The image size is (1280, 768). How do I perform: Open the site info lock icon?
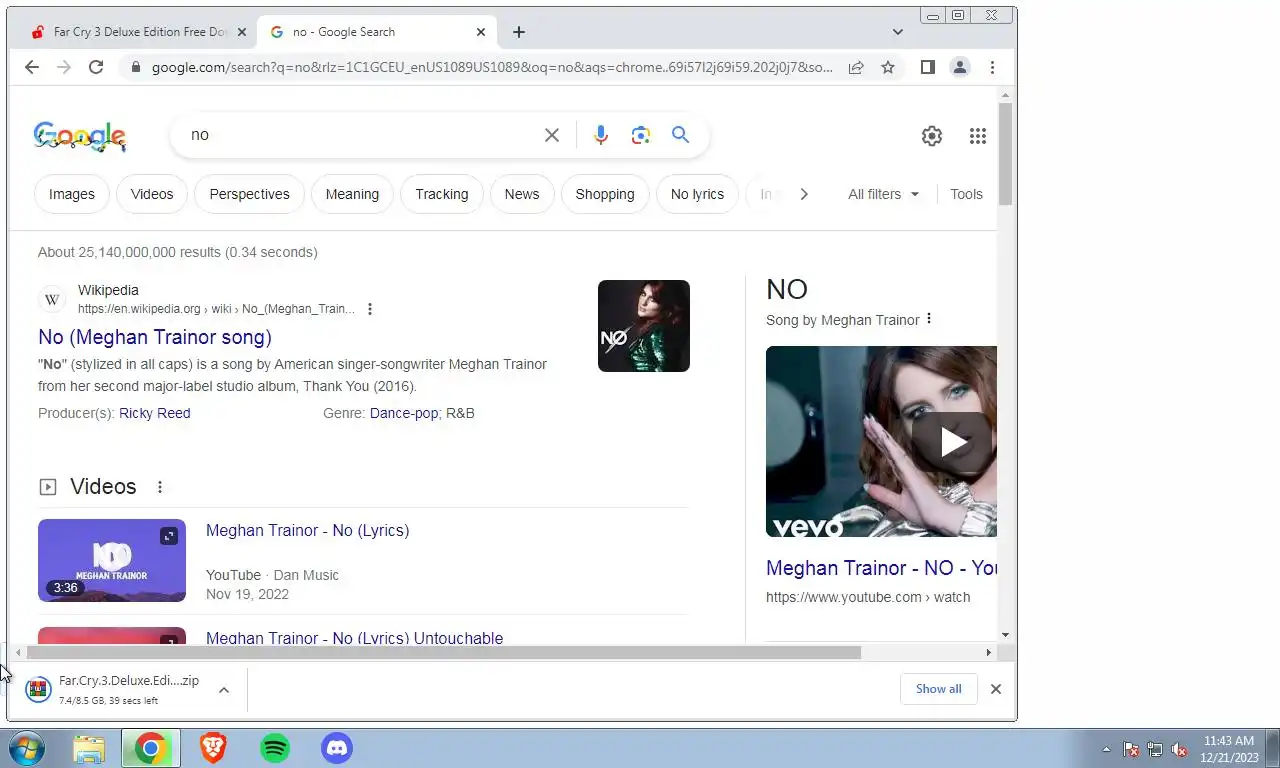135,68
